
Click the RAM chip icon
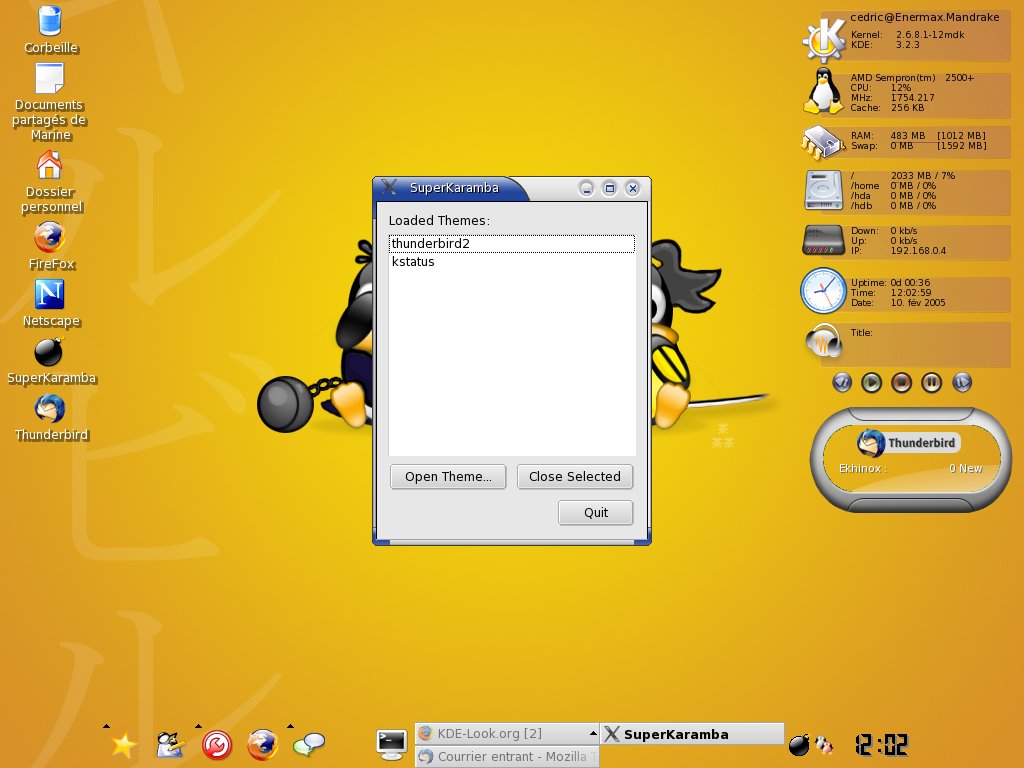click(823, 142)
